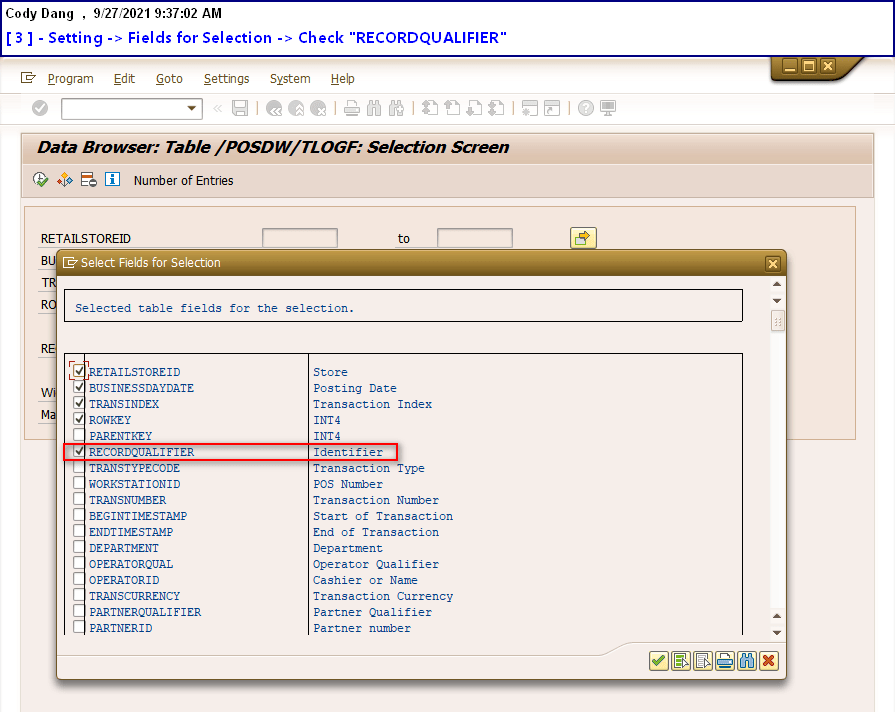Open Find with the binoculars icon in dialog
The height and width of the screenshot is (712, 895).
coord(746,661)
